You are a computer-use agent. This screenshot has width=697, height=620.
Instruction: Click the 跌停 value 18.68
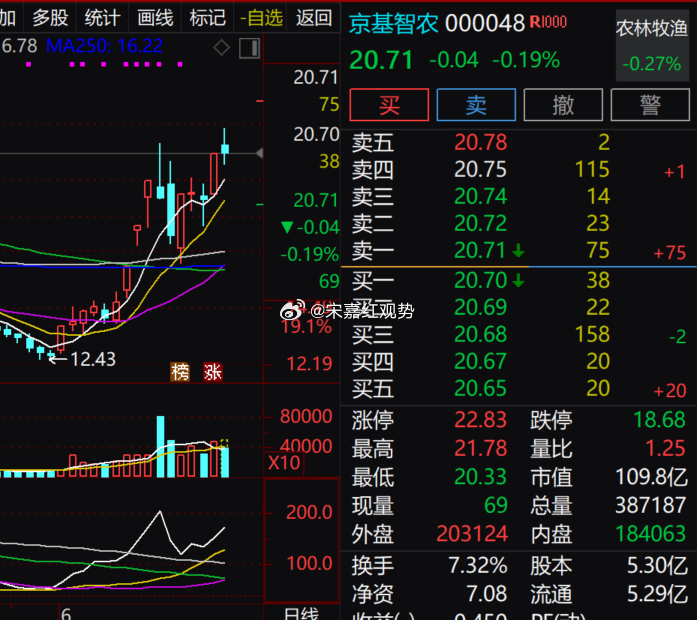659,420
